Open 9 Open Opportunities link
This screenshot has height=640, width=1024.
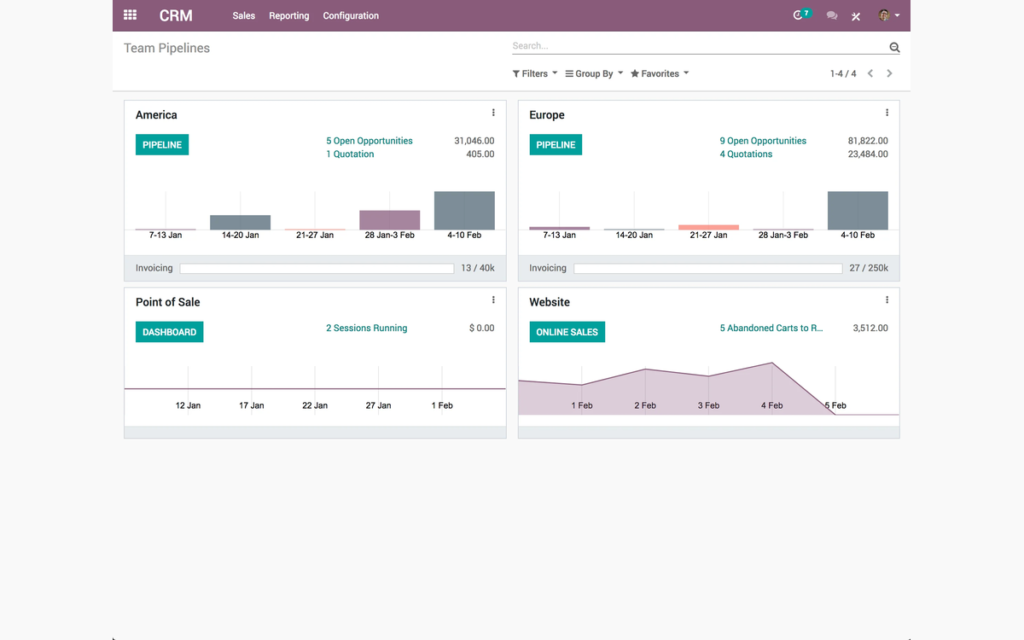coord(763,140)
